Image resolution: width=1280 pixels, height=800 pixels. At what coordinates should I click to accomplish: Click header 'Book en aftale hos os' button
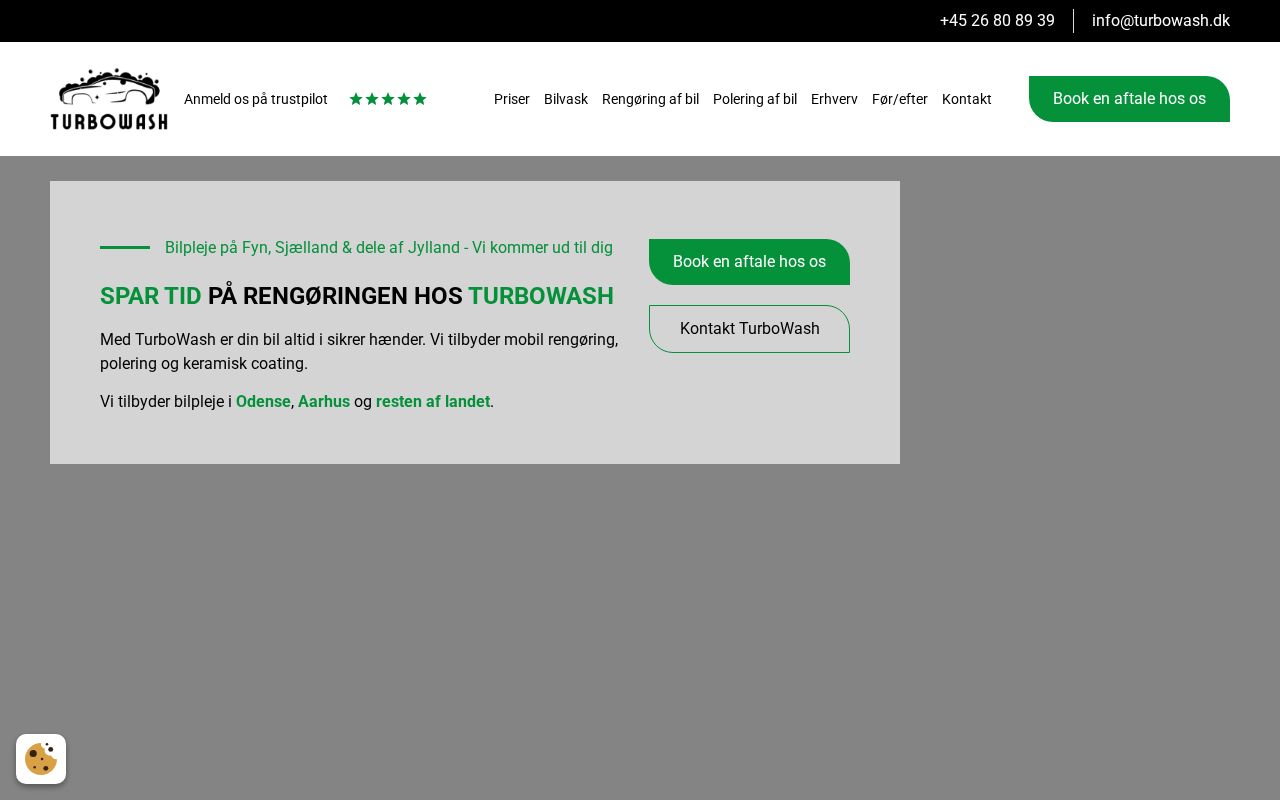tap(1129, 99)
